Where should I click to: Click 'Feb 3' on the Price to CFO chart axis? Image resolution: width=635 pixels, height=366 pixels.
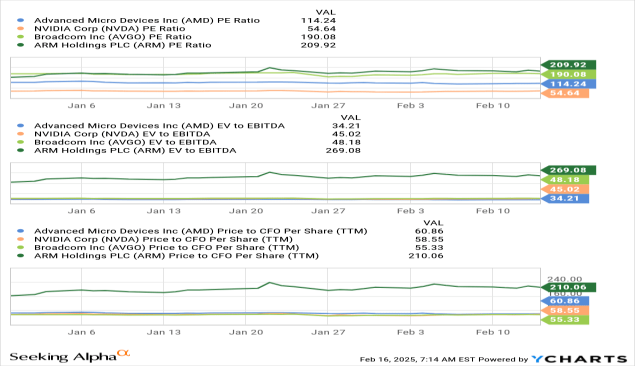411,332
